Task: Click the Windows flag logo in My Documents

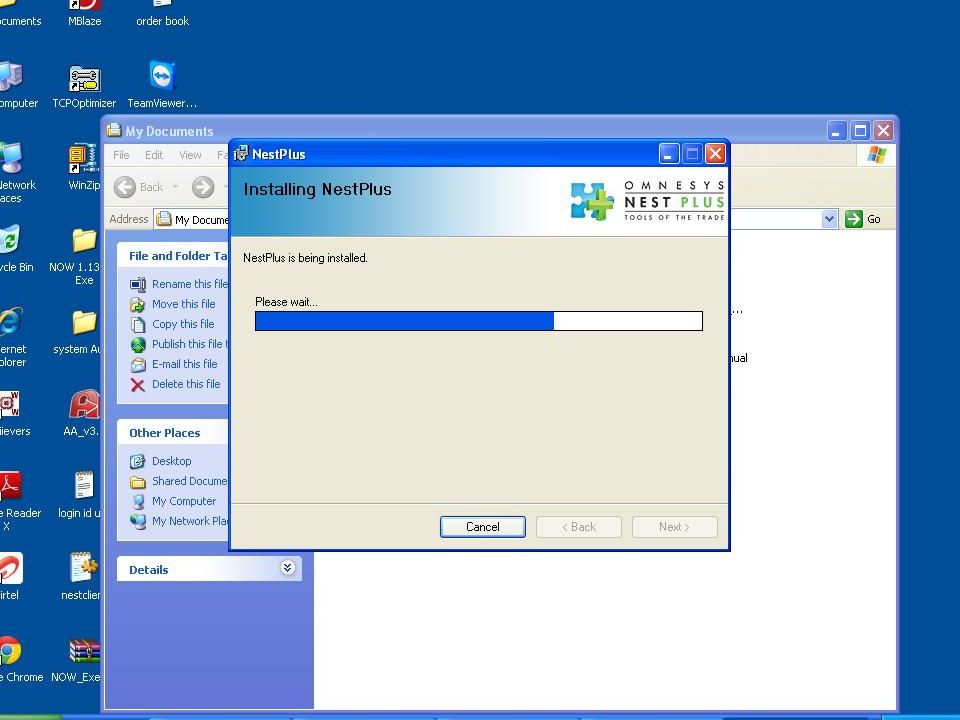Action: (x=876, y=155)
